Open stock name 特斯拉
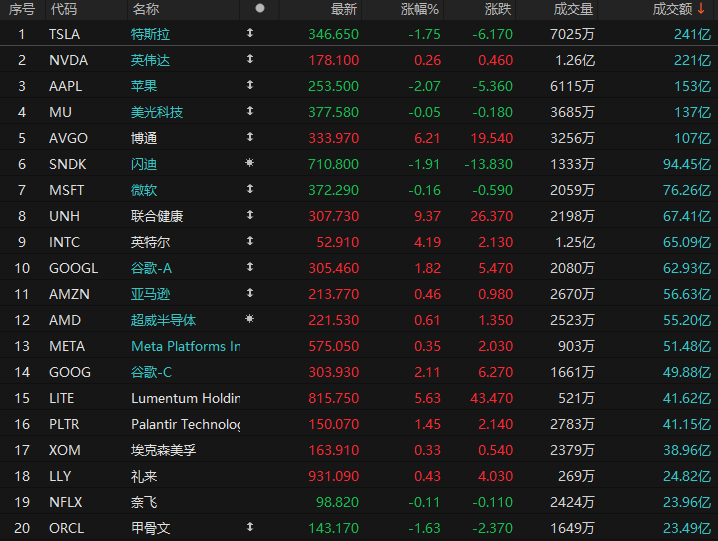The width and height of the screenshot is (718, 541). [x=150, y=34]
